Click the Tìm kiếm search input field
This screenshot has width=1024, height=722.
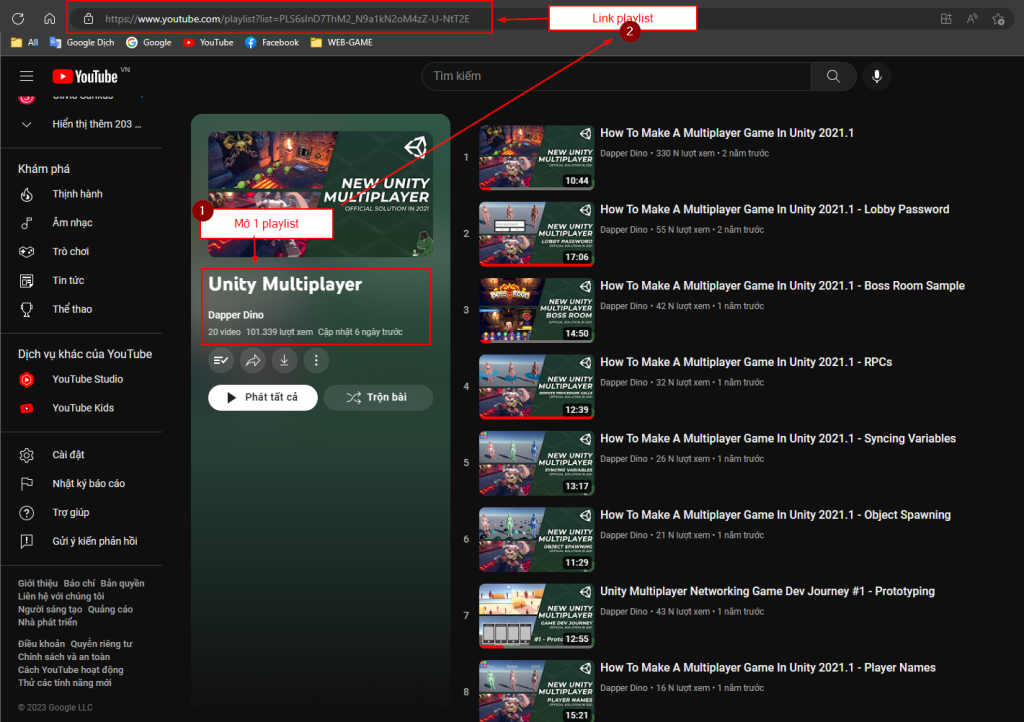pos(615,77)
